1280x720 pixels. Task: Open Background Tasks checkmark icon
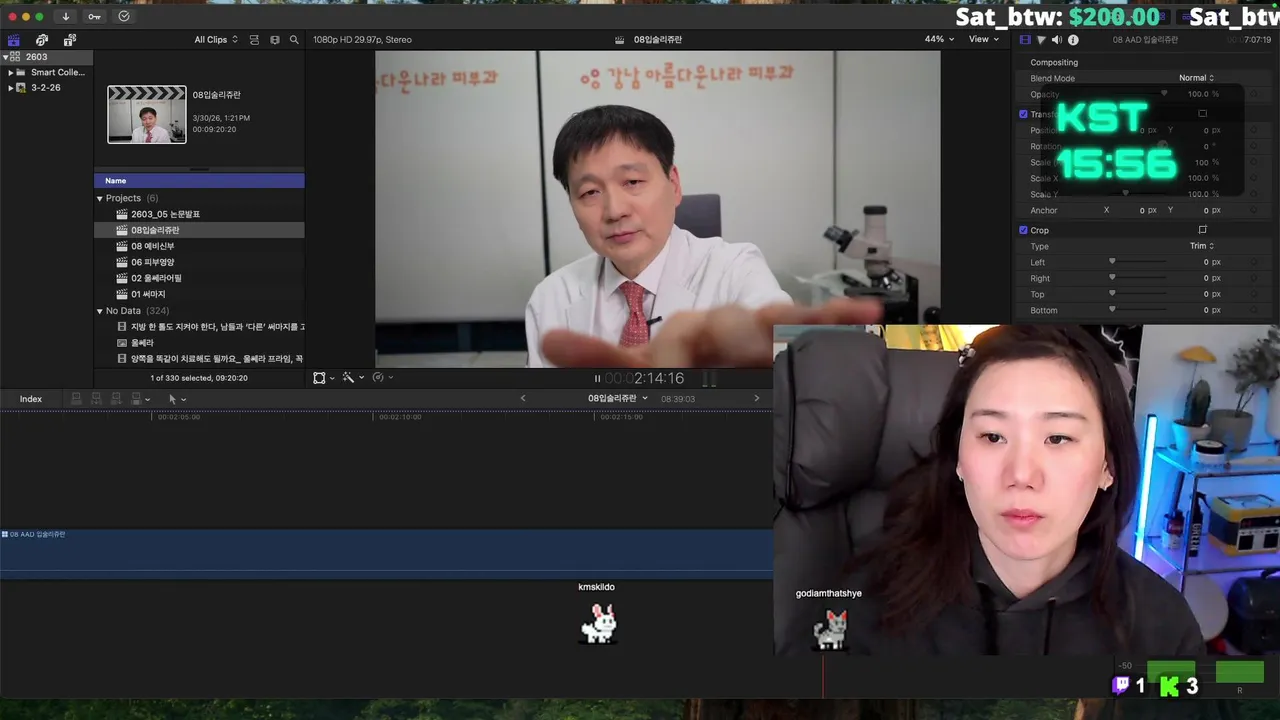tap(124, 16)
